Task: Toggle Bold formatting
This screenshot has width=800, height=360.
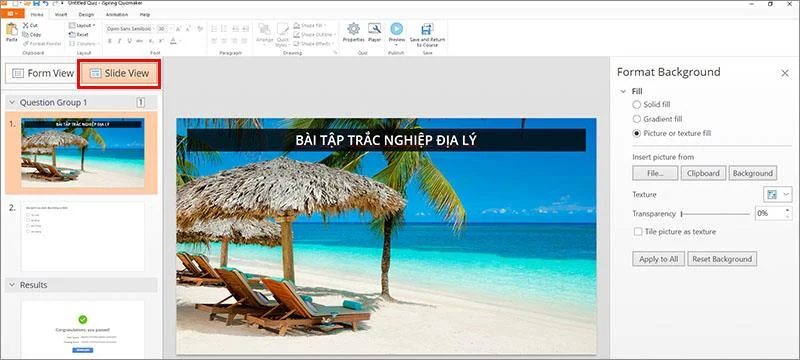Action: [x=109, y=41]
